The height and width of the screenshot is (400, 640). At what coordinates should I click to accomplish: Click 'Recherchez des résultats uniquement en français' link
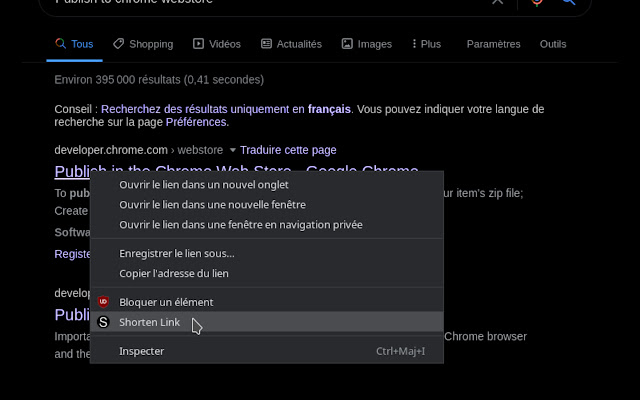(226, 109)
